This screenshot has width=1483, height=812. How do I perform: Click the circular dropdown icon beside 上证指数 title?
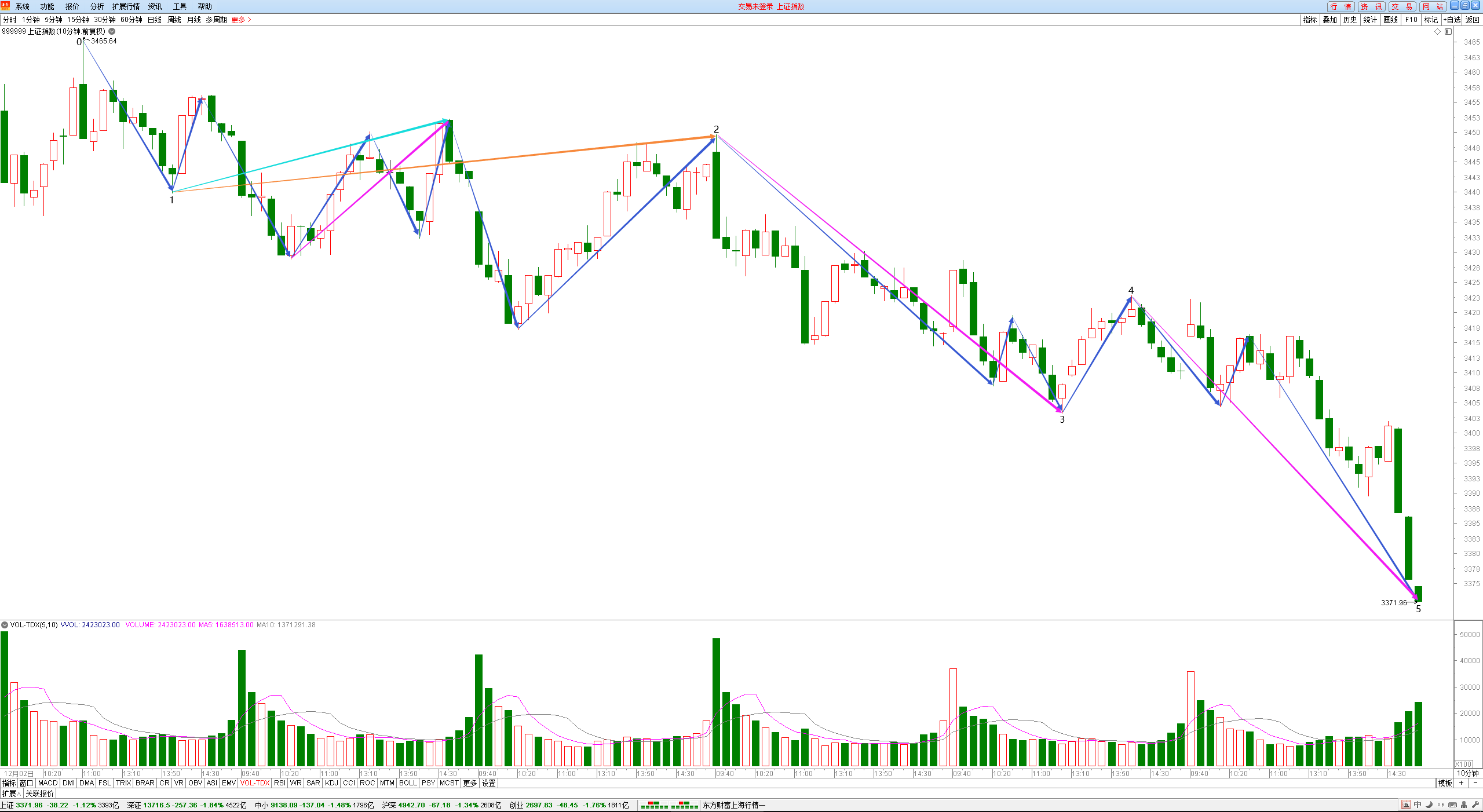point(112,31)
